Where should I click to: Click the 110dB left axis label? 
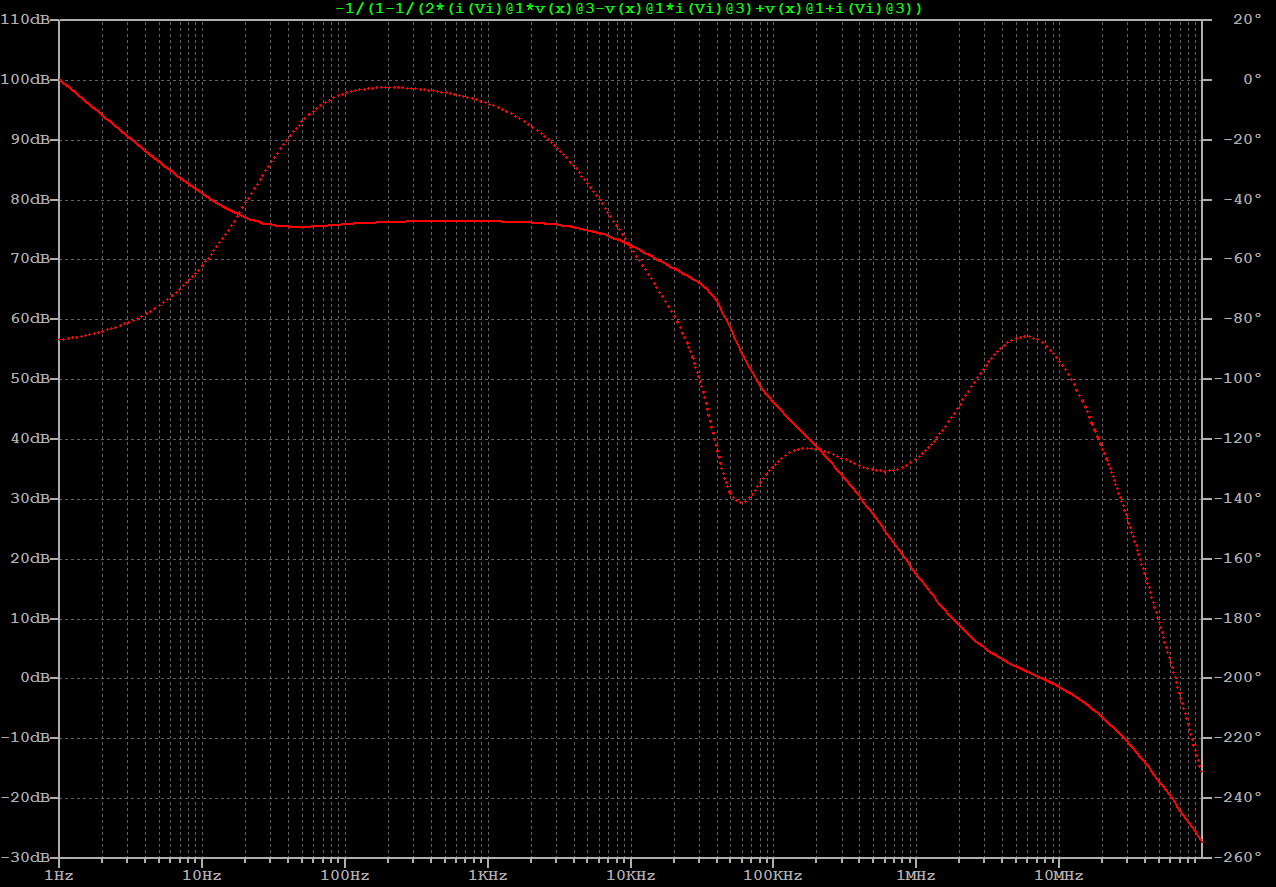pyautogui.click(x=25, y=20)
